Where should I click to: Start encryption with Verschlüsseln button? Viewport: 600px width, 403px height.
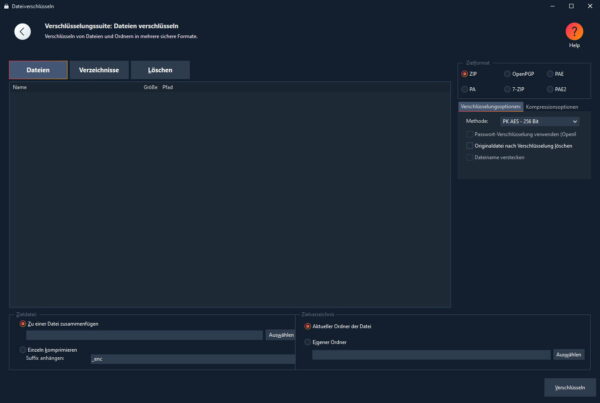tap(570, 387)
